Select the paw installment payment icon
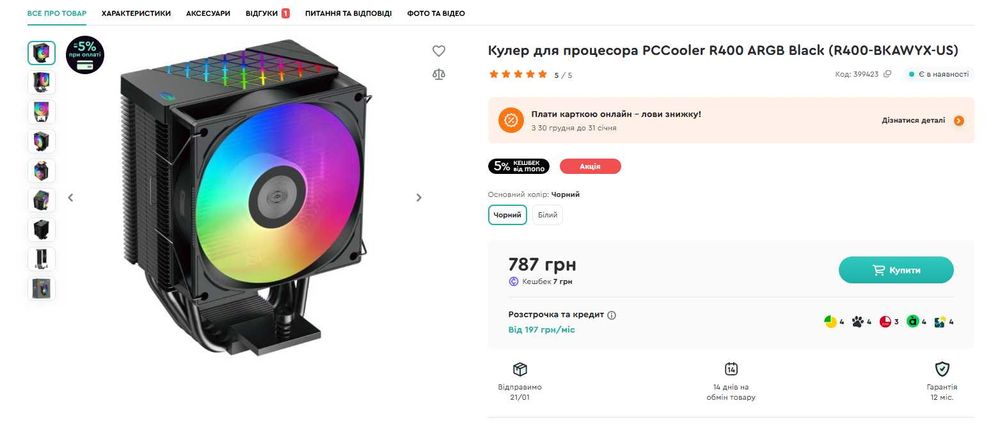Viewport: 1000px width, 424px height. (x=857, y=322)
